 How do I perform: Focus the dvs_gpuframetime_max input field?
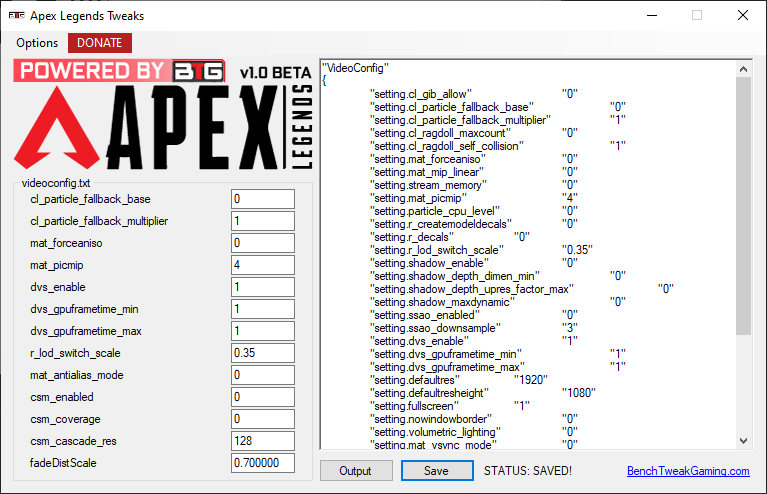point(263,331)
